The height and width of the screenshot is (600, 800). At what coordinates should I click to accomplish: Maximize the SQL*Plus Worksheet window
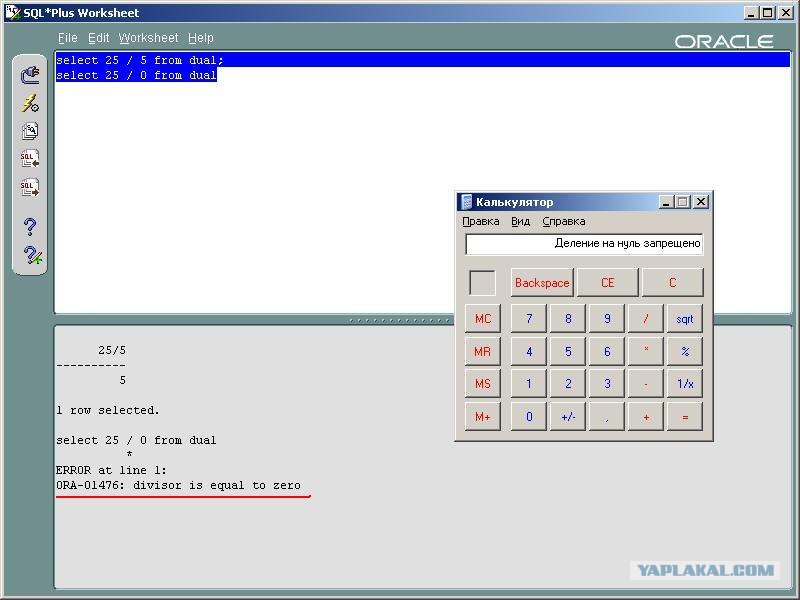(767, 13)
